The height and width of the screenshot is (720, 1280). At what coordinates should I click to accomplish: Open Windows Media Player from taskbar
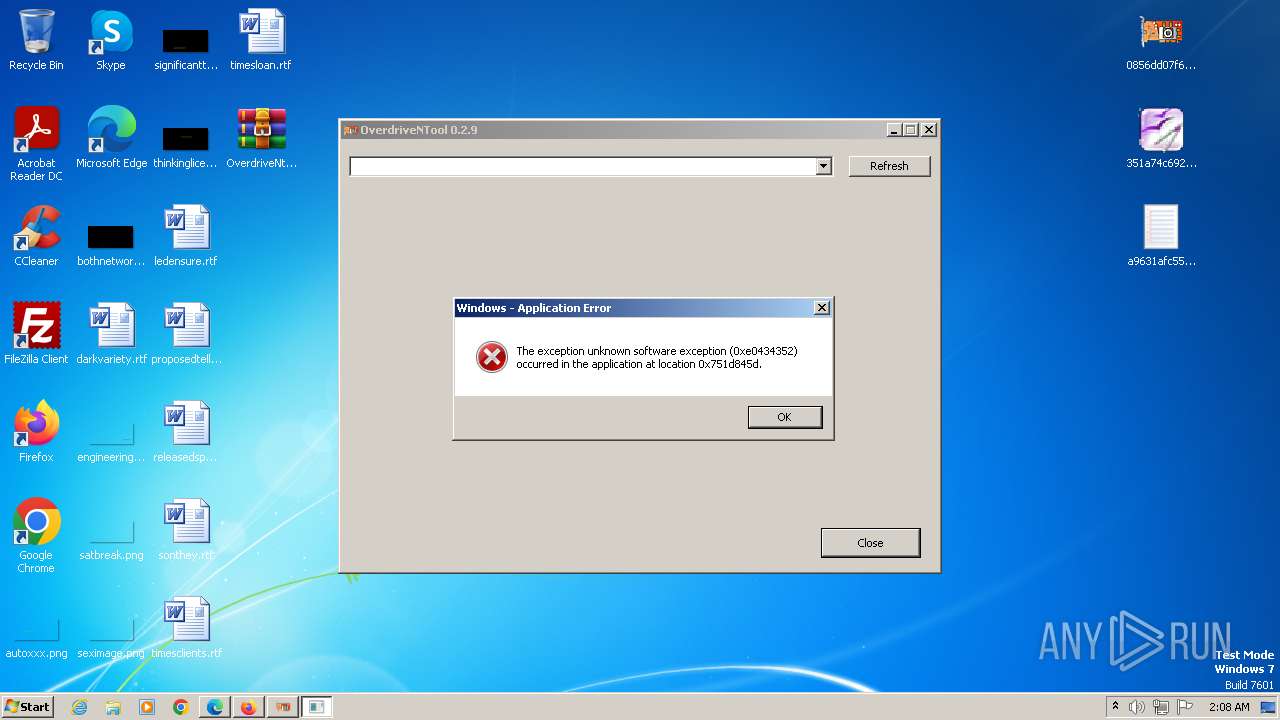coord(147,707)
